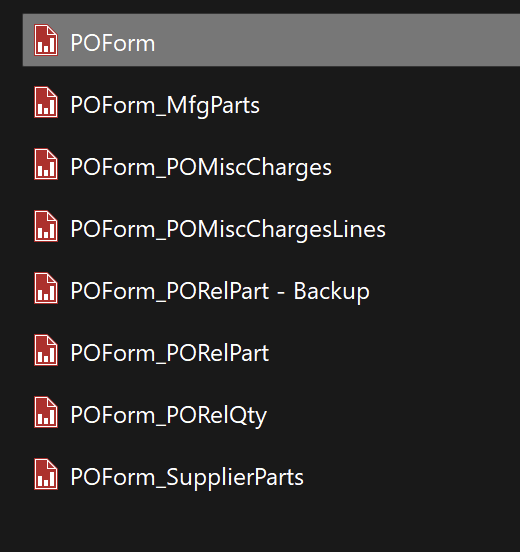Click empty space right of POForm_MfgParts

[387, 106]
